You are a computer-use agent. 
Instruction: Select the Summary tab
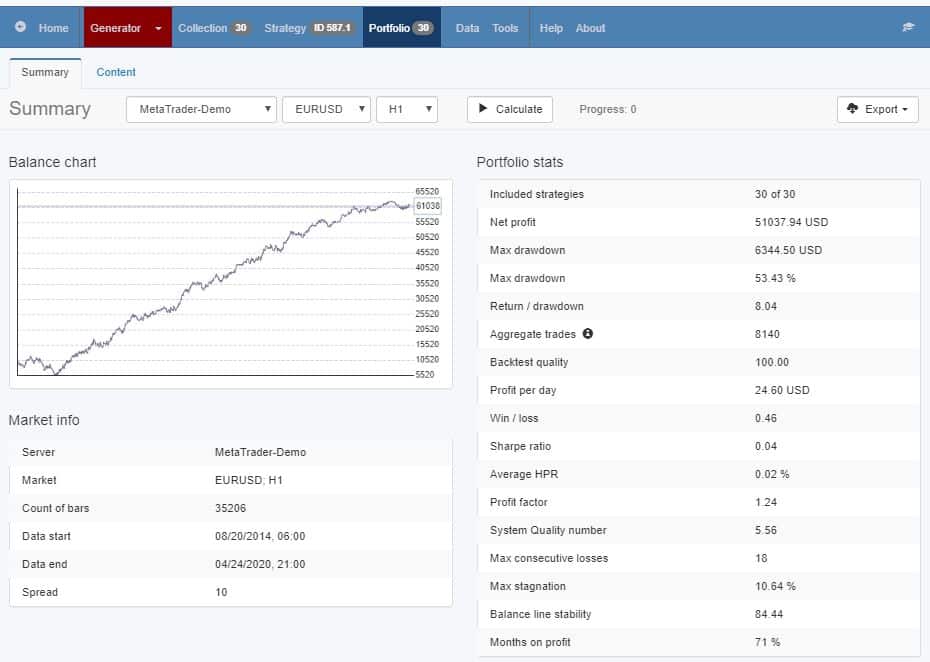tap(44, 72)
